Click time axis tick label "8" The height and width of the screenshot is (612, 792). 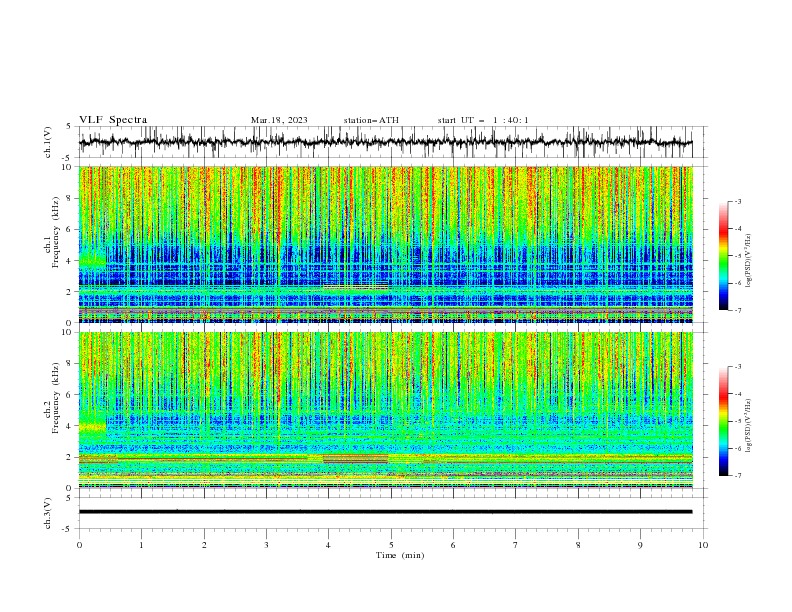(578, 545)
